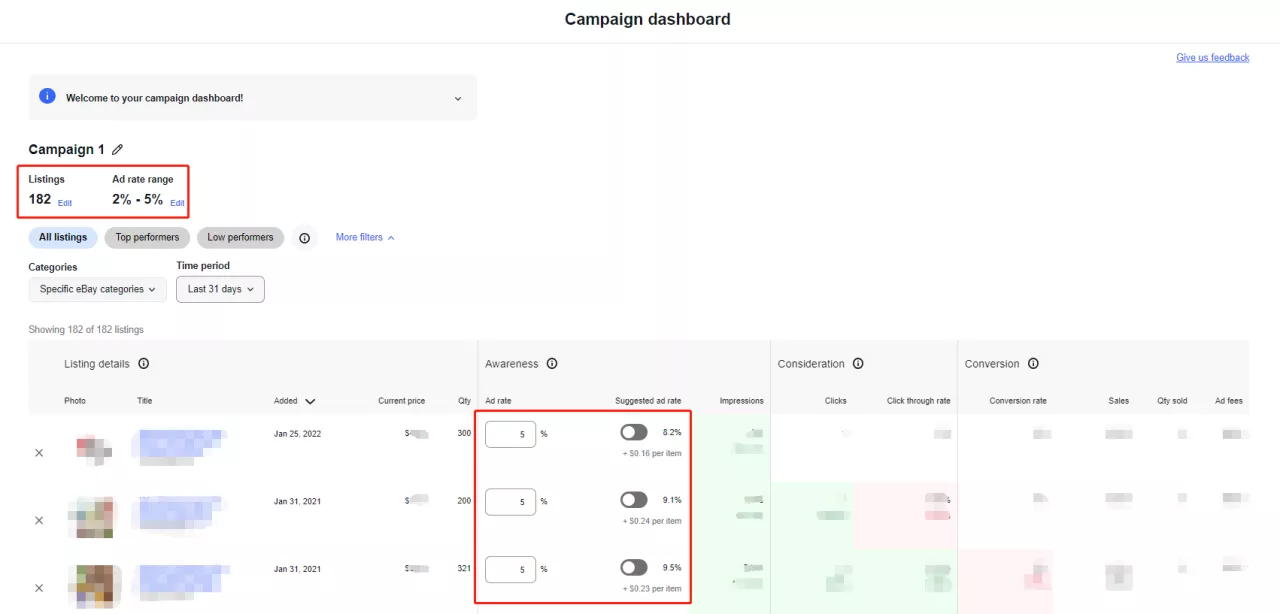Click info icon beside Low performers filter

[305, 238]
